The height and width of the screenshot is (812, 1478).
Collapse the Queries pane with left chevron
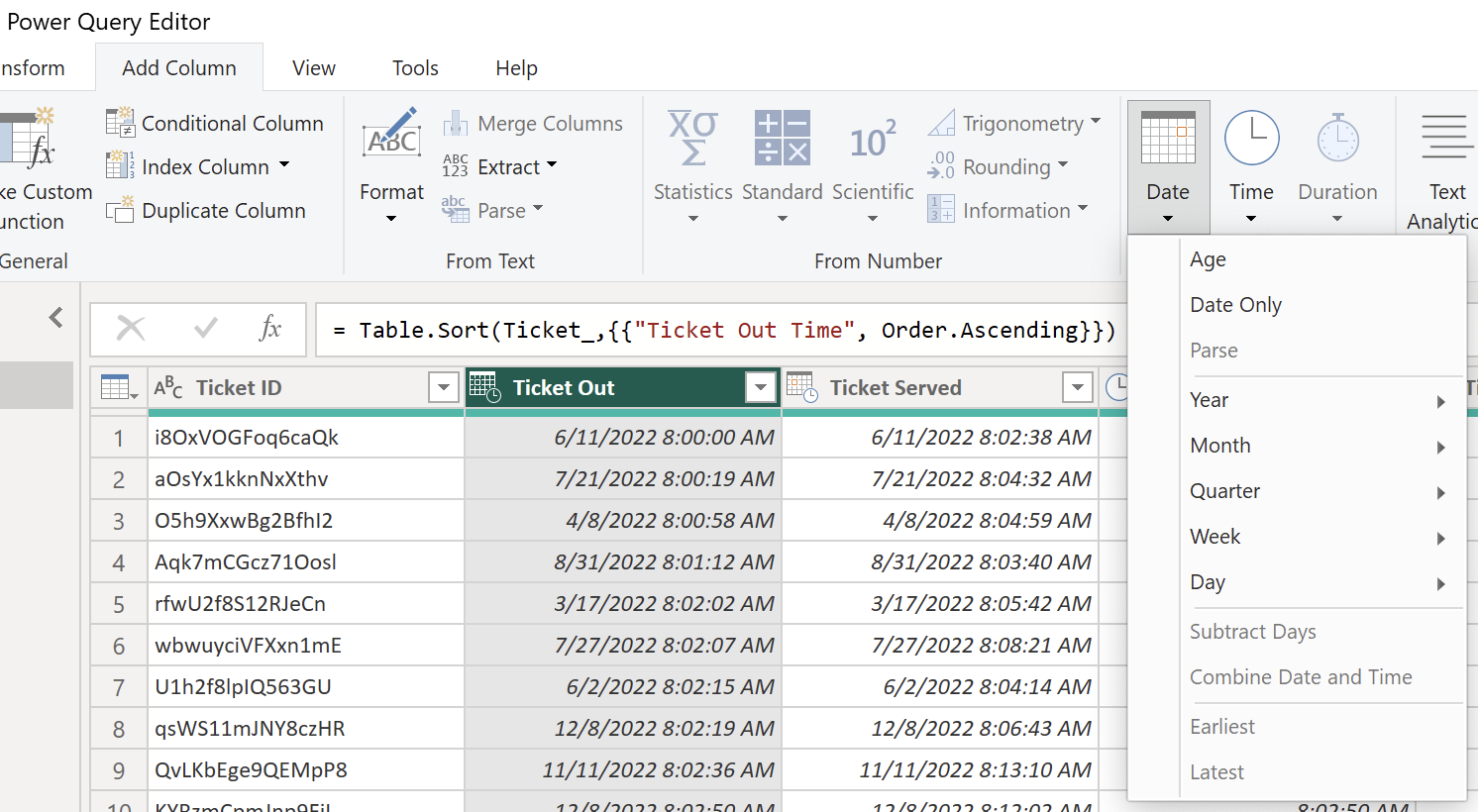pyautogui.click(x=55, y=318)
